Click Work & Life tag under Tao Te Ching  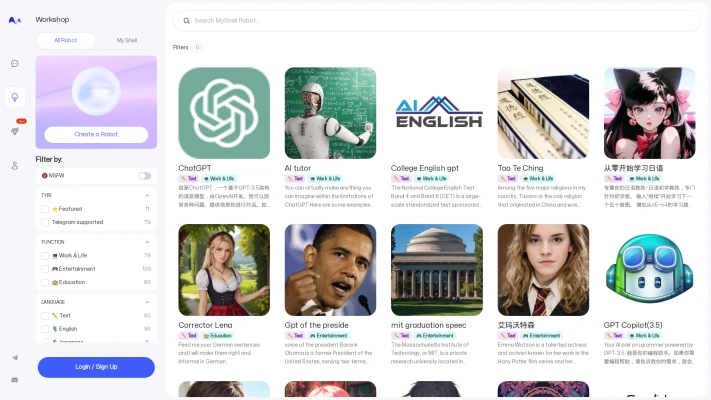point(538,179)
